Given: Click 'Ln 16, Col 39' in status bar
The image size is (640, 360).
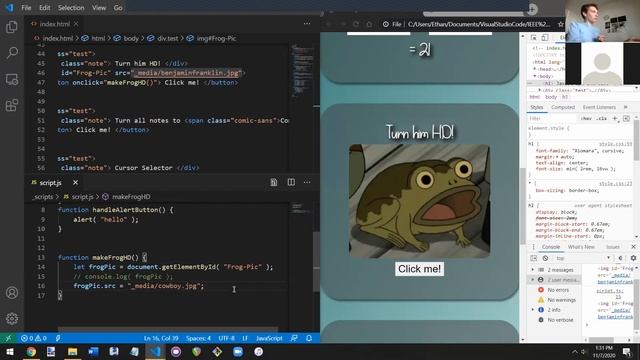Looking at the screenshot, I should [x=161, y=338].
